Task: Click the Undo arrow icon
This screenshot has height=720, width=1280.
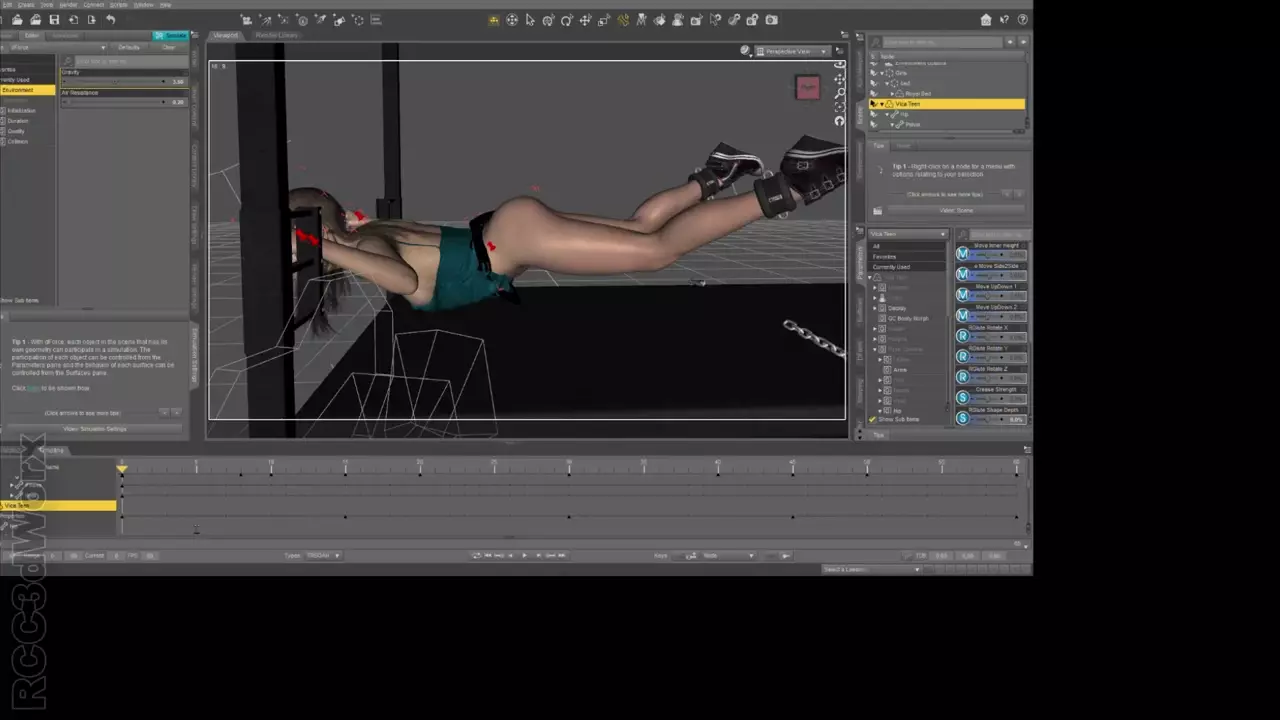Action: click(110, 20)
